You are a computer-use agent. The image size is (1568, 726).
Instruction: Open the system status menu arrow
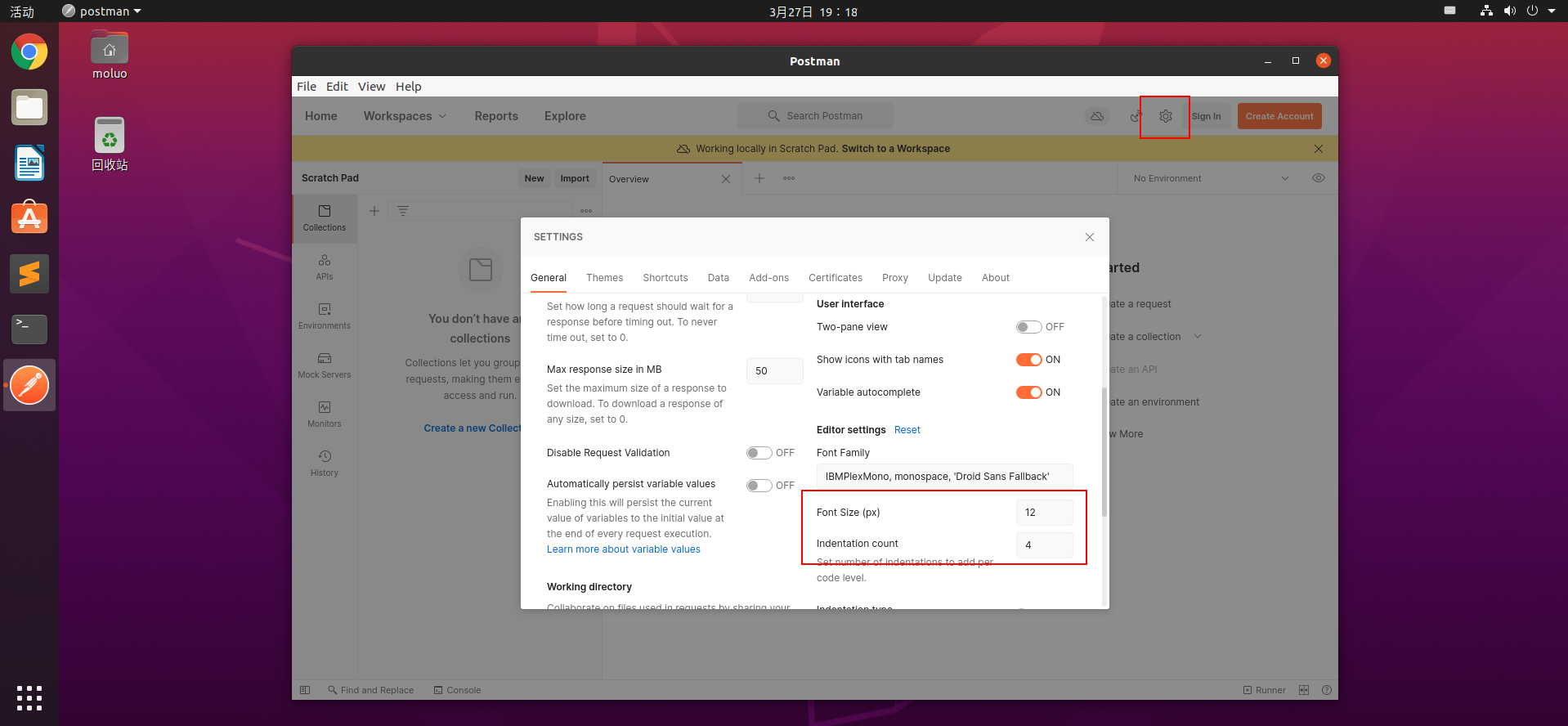(x=1552, y=11)
